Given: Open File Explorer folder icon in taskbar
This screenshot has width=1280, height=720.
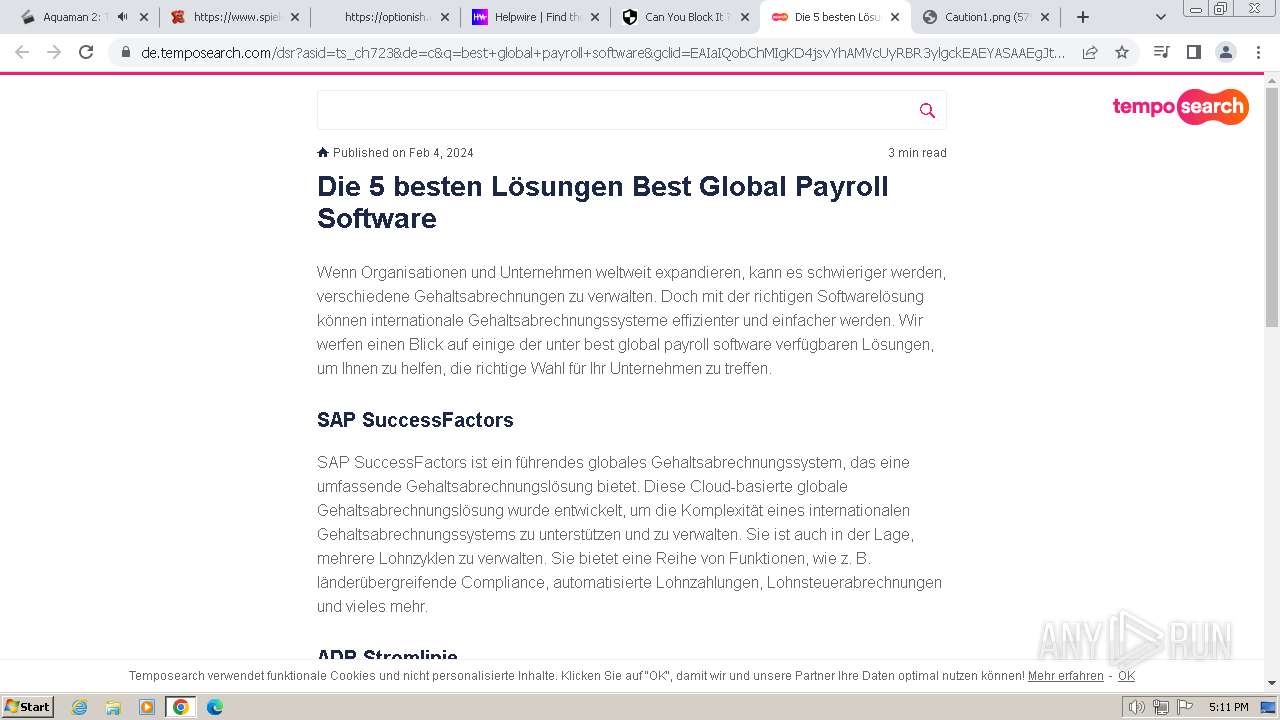Looking at the screenshot, I should pos(113,707).
